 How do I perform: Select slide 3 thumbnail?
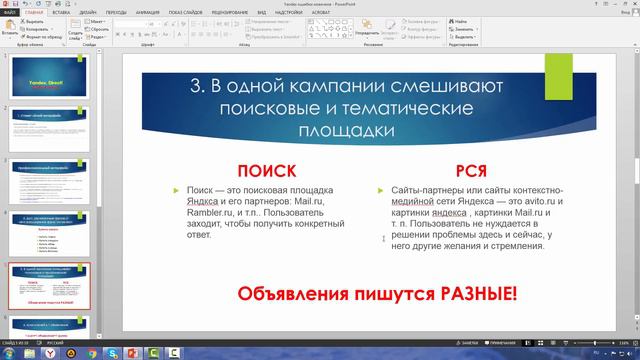point(49,182)
